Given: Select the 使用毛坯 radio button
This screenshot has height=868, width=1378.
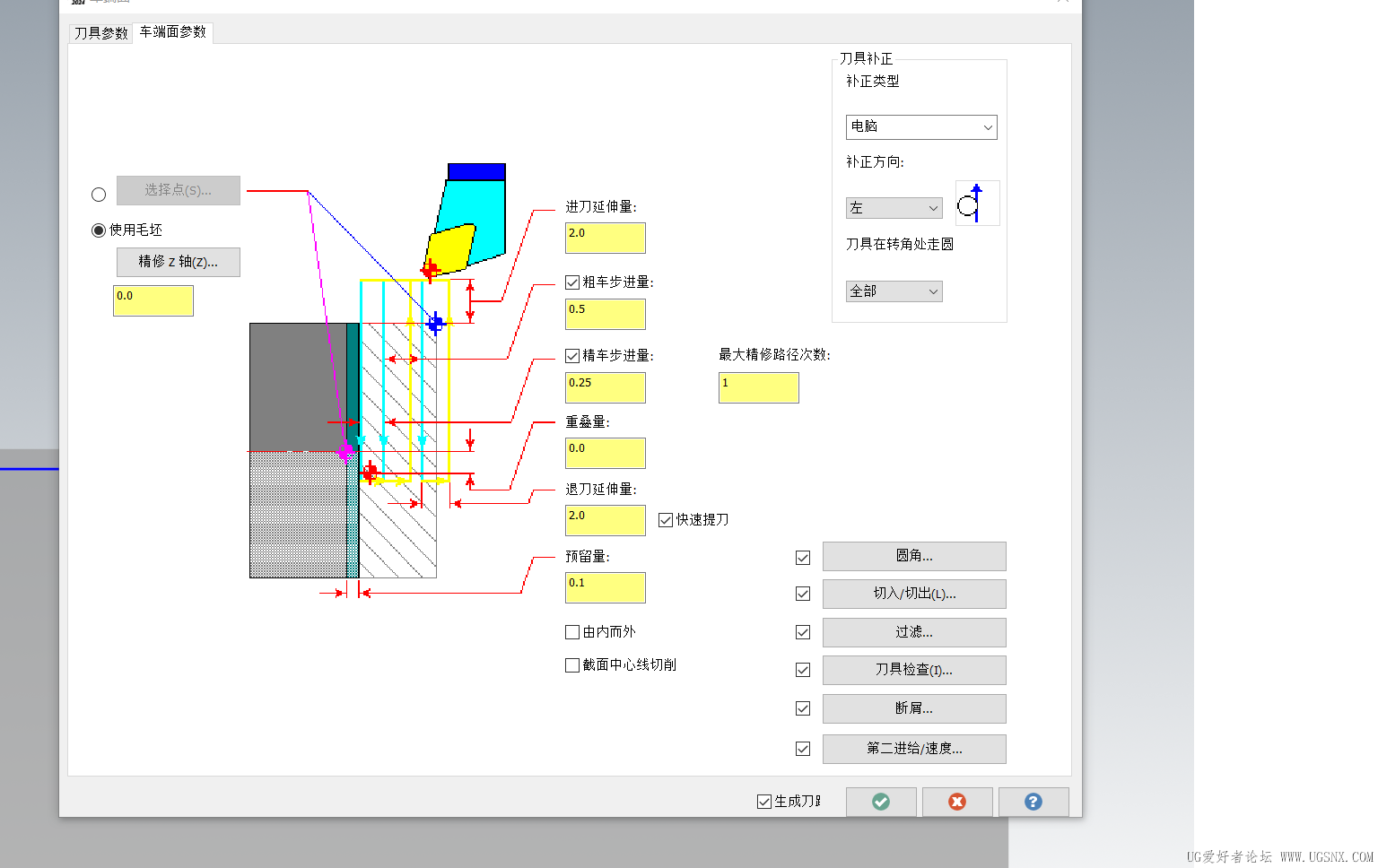Looking at the screenshot, I should click(x=99, y=230).
